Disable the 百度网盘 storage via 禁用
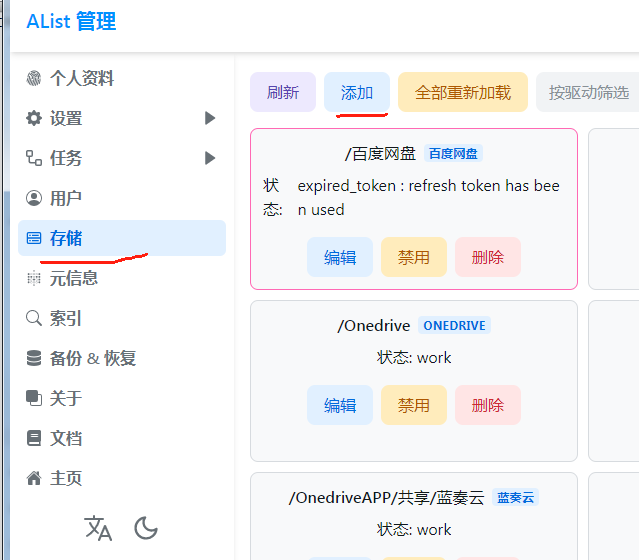This screenshot has width=639, height=560. [x=413, y=257]
